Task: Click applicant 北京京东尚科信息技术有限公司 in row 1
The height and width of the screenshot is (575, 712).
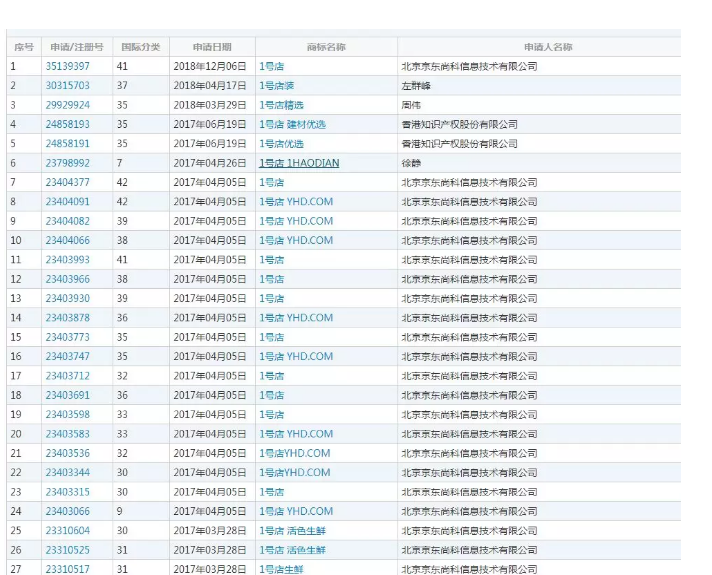Action: [469, 66]
